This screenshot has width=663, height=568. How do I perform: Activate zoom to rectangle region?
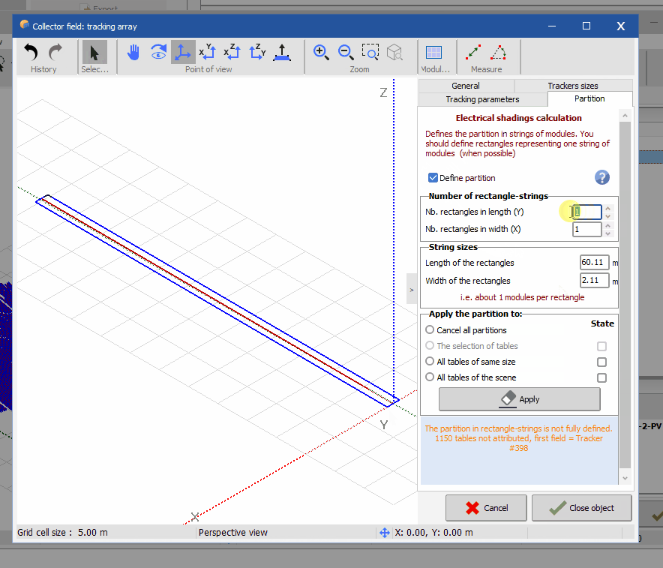(x=370, y=52)
